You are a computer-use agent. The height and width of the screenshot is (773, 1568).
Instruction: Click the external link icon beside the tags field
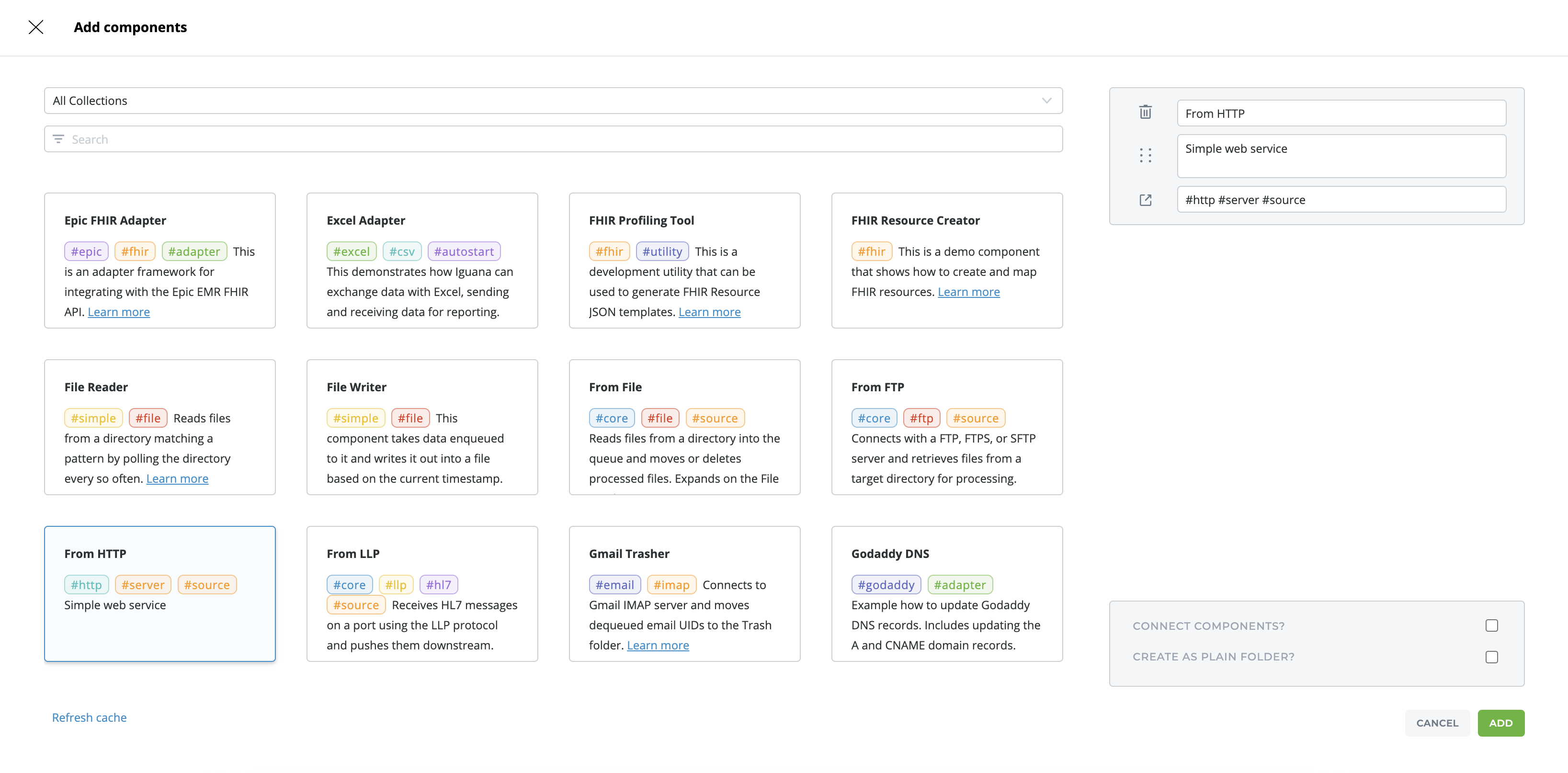click(1145, 200)
